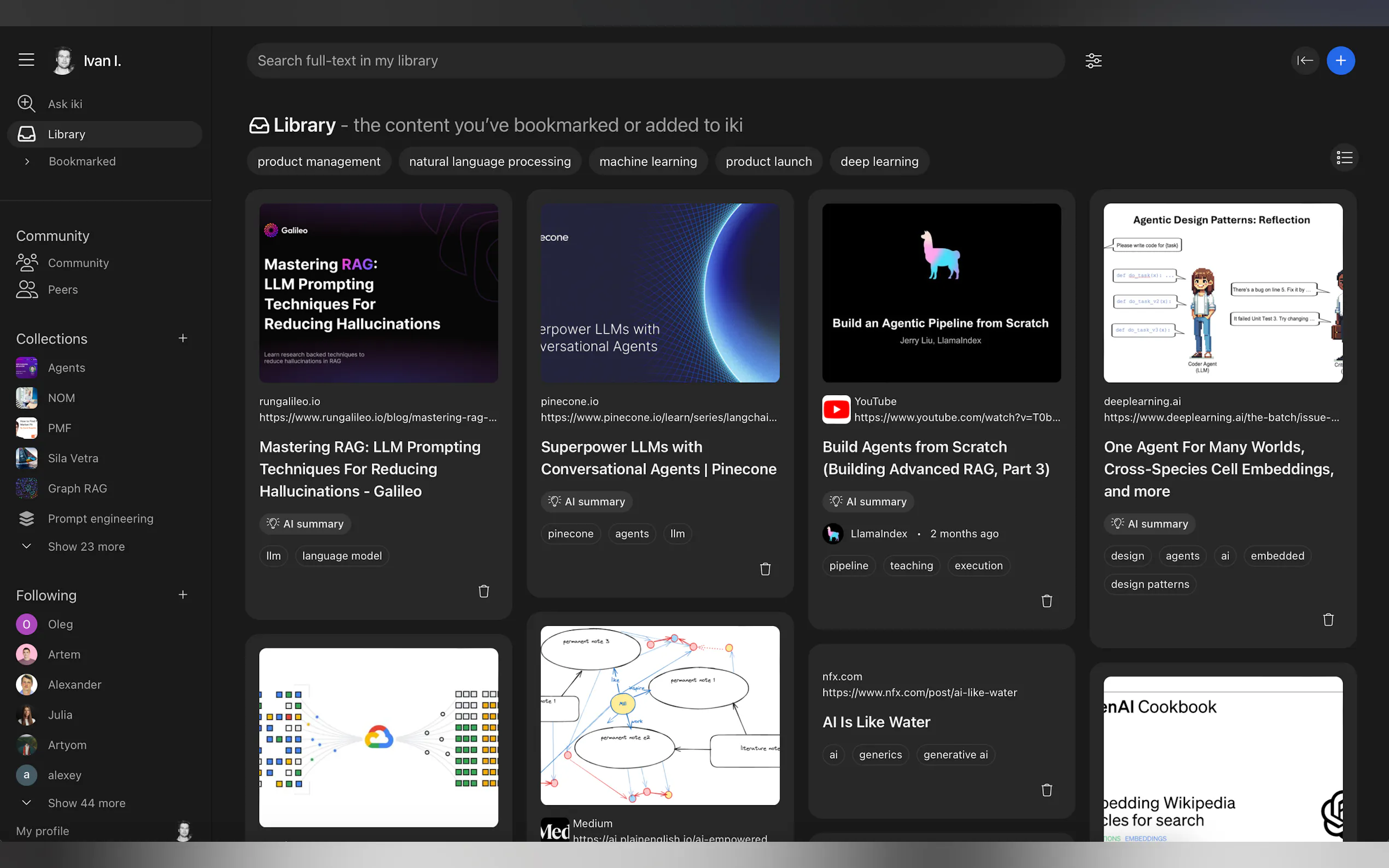
Task: Expand the Bookmarked tree chevron
Action: click(27, 162)
